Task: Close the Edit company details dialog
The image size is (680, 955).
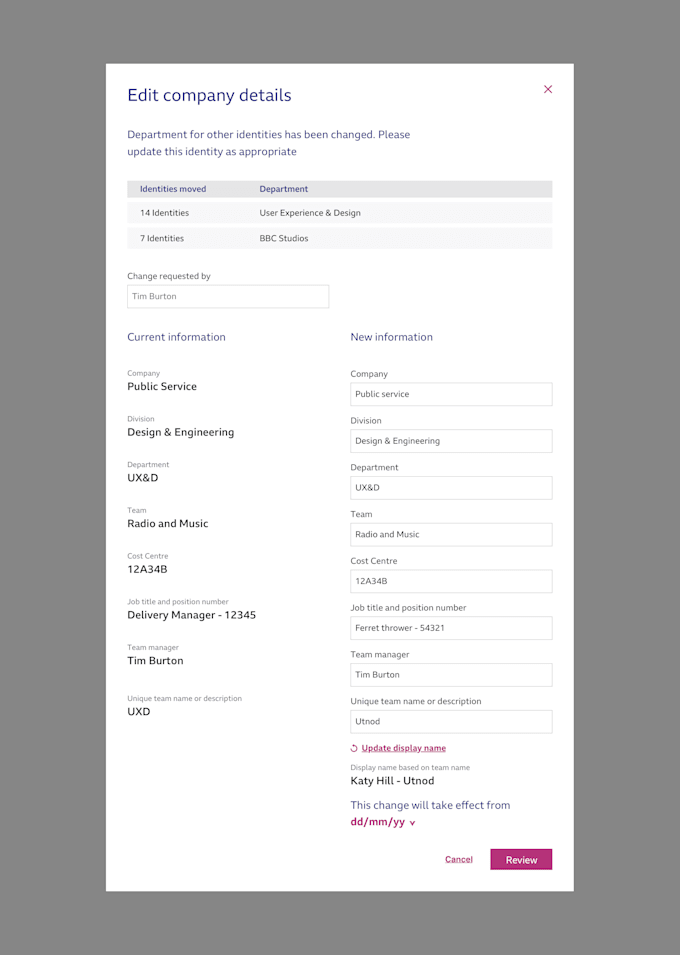Action: pos(548,90)
